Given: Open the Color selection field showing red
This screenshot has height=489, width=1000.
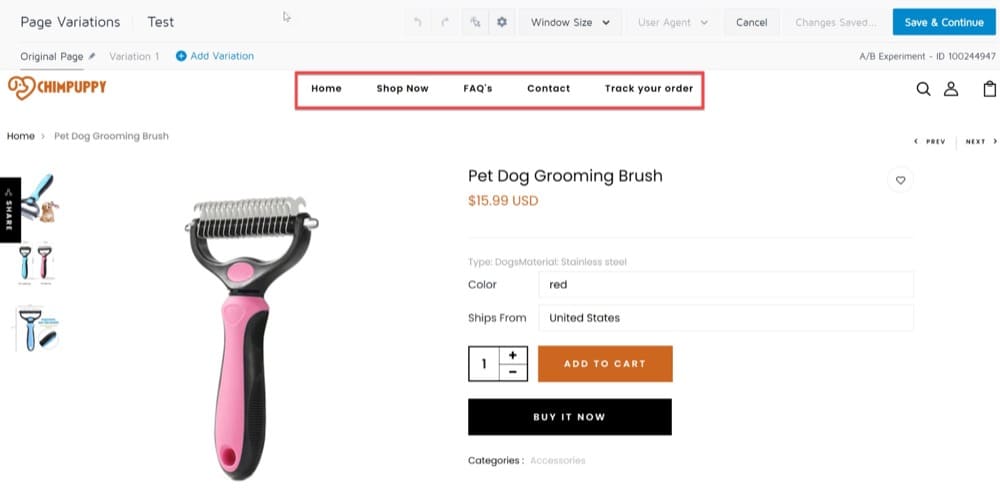Looking at the screenshot, I should tap(726, 284).
